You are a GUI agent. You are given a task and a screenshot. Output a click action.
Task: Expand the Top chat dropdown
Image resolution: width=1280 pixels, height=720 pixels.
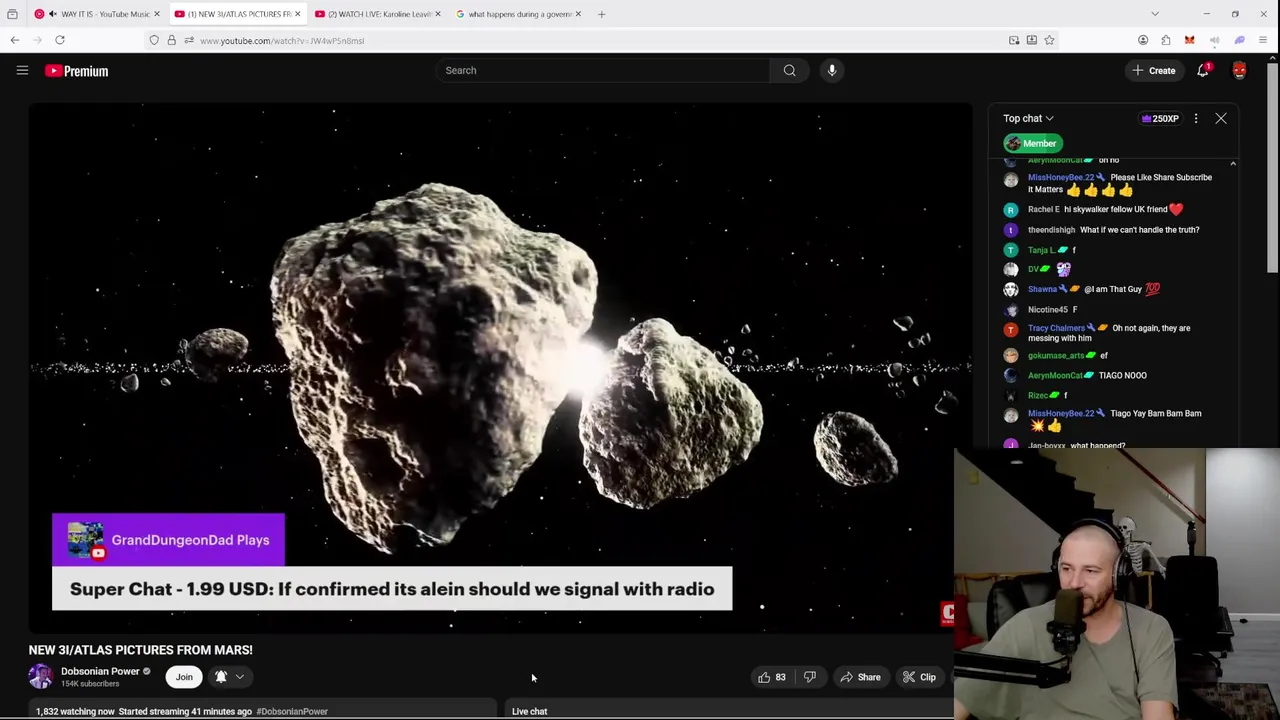point(1028,118)
